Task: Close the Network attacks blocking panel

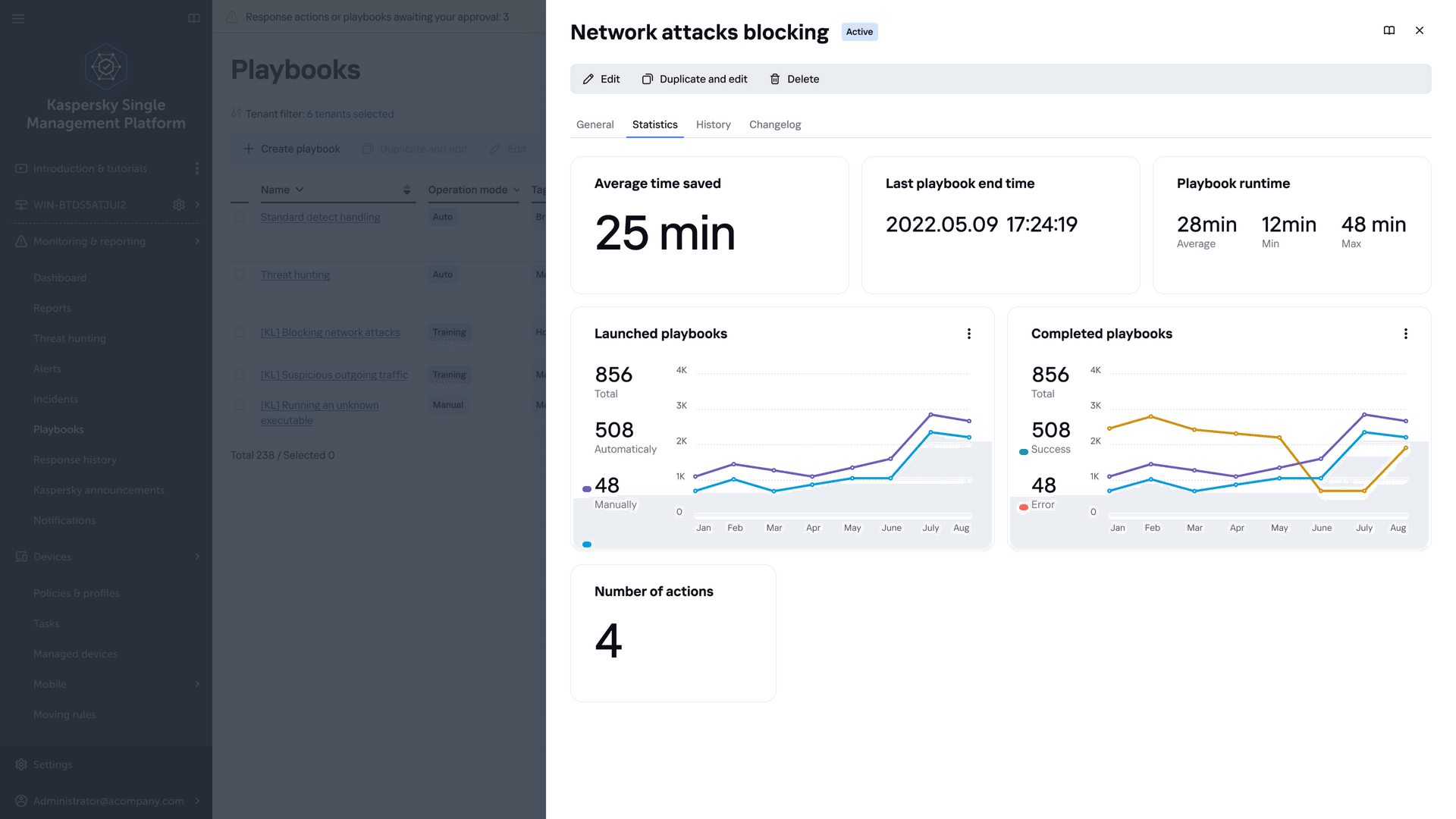Action: pos(1420,30)
